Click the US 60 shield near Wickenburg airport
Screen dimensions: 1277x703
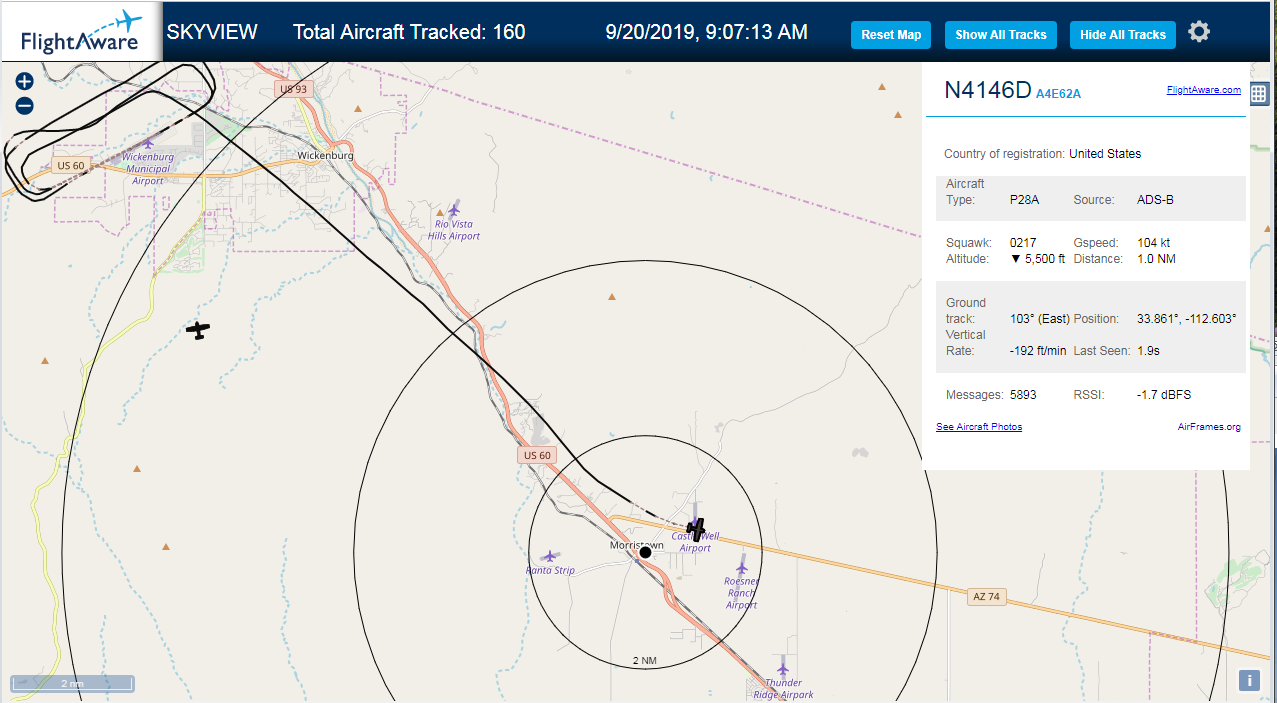[x=70, y=165]
